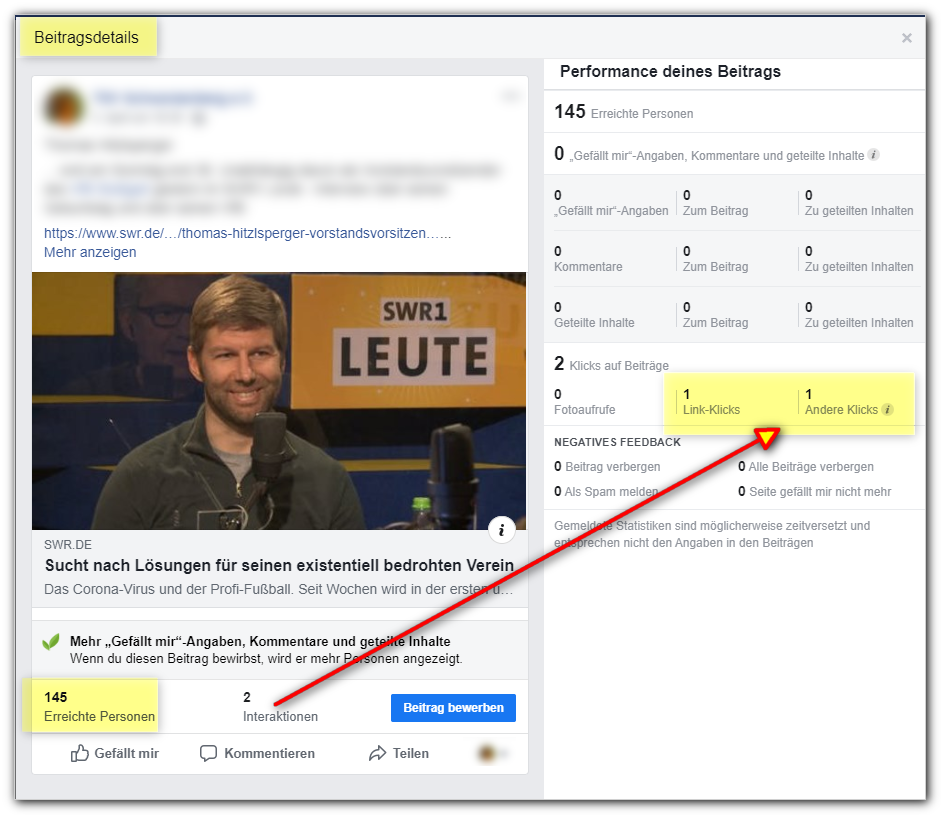Open the post options menu at top right
Viewport: 941px width, 815px height.
pyautogui.click(x=510, y=96)
